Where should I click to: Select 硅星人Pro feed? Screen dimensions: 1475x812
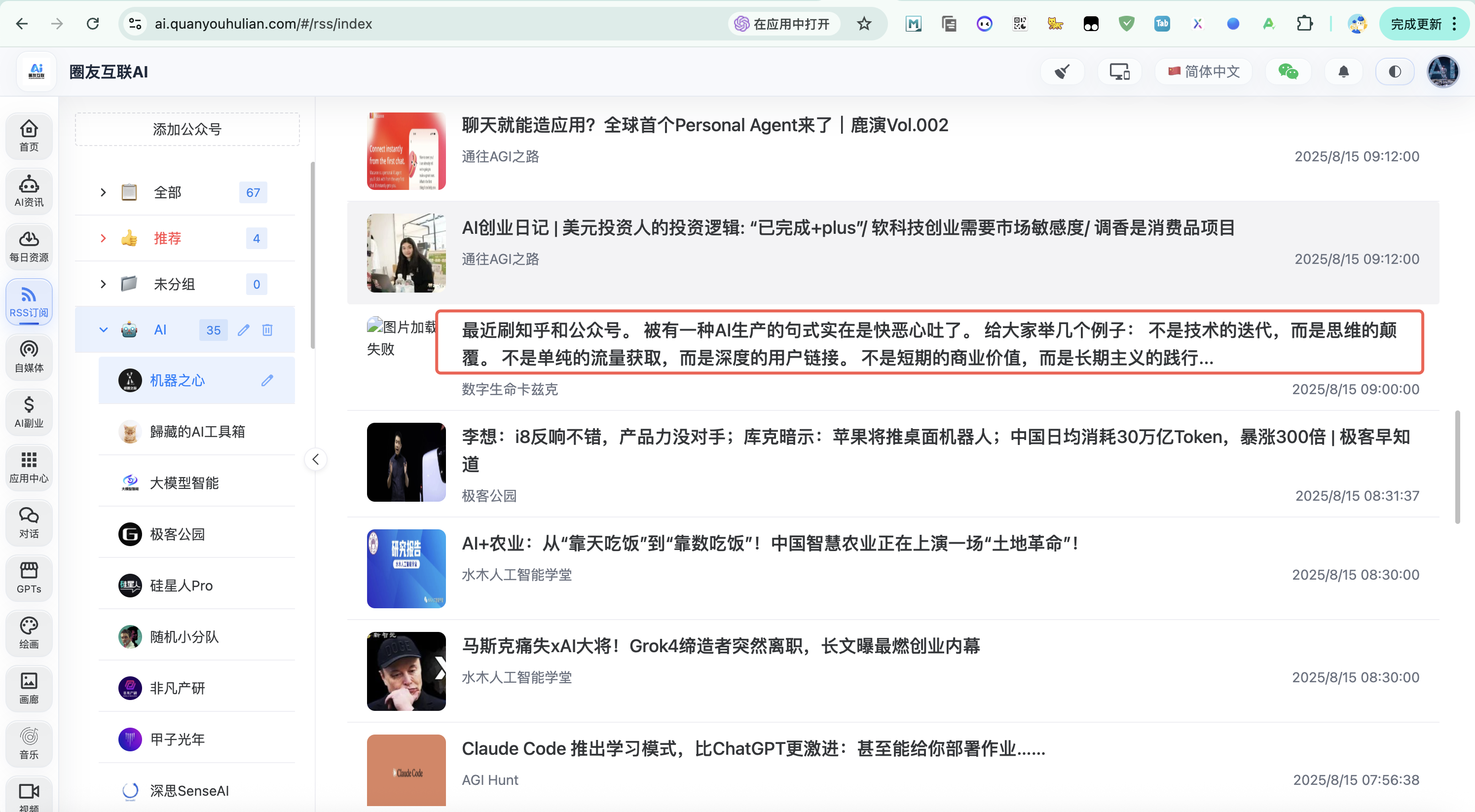(196, 586)
